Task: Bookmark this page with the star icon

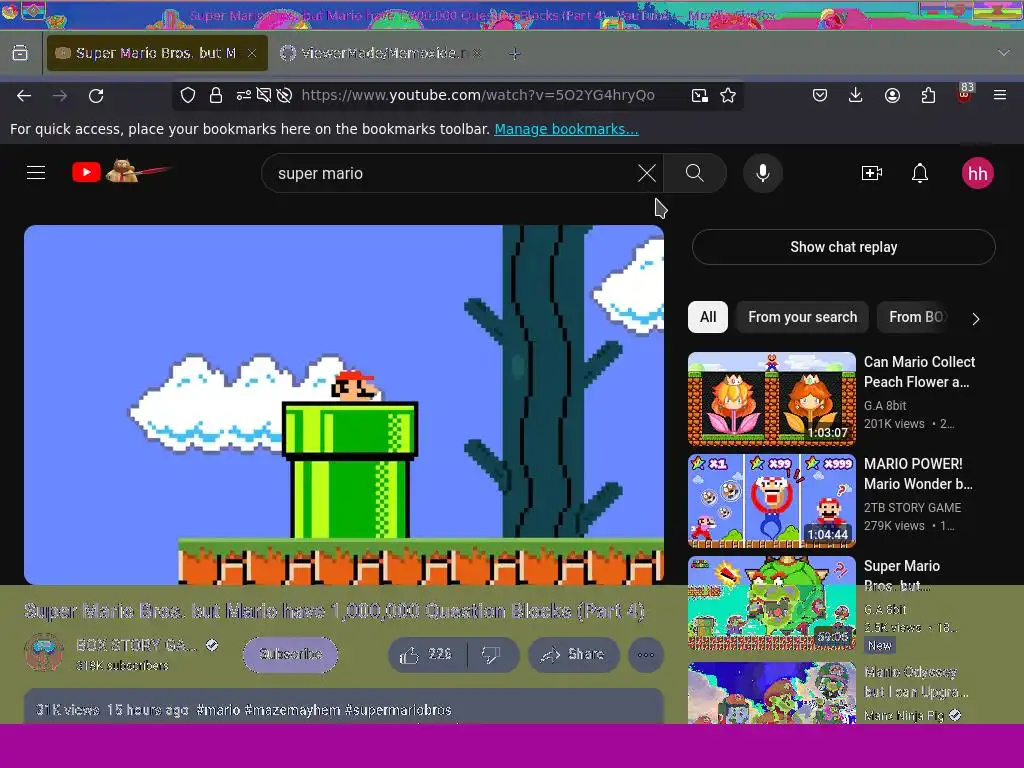Action: tap(728, 95)
